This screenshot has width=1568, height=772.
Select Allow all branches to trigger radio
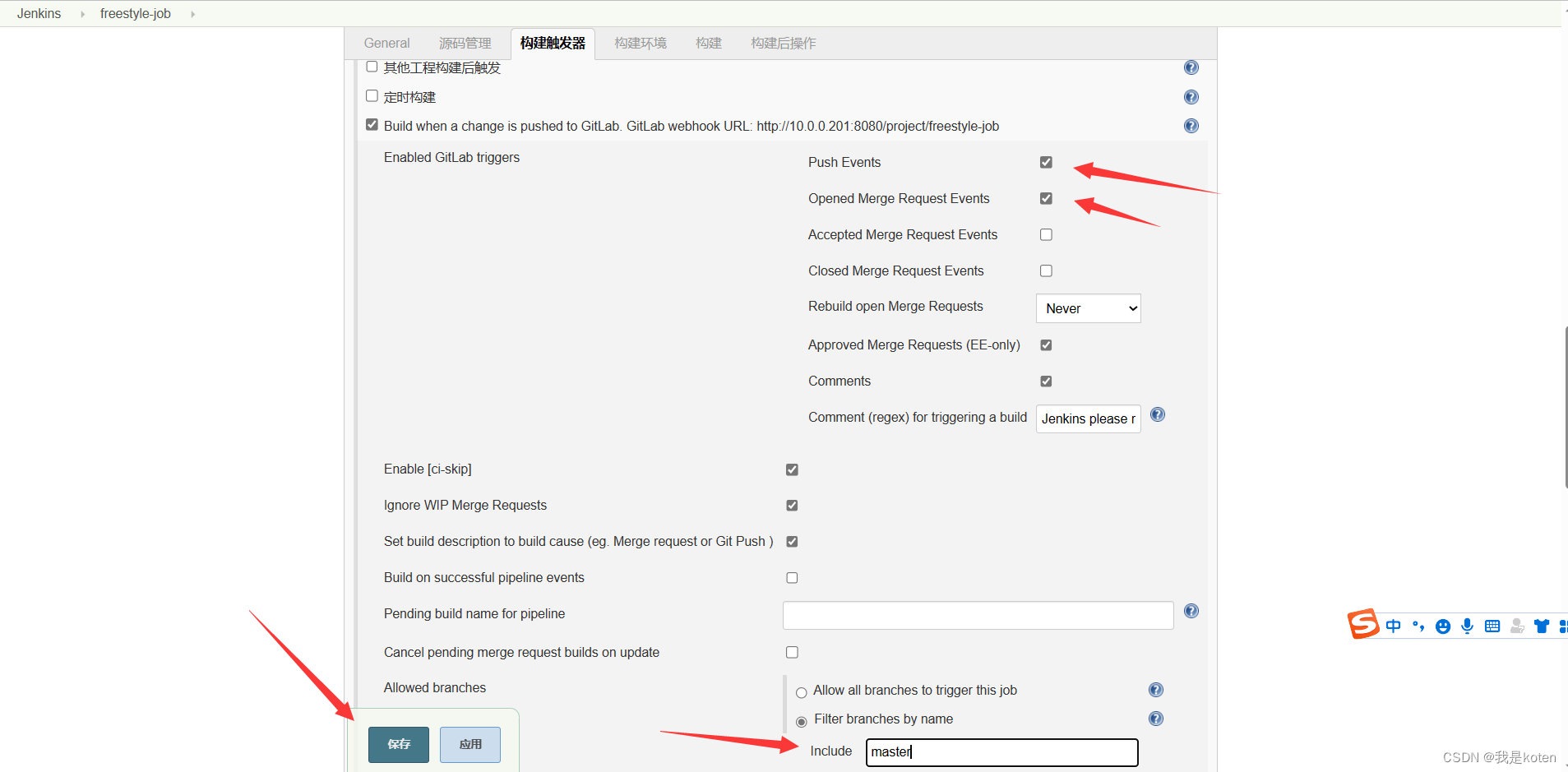tap(802, 692)
